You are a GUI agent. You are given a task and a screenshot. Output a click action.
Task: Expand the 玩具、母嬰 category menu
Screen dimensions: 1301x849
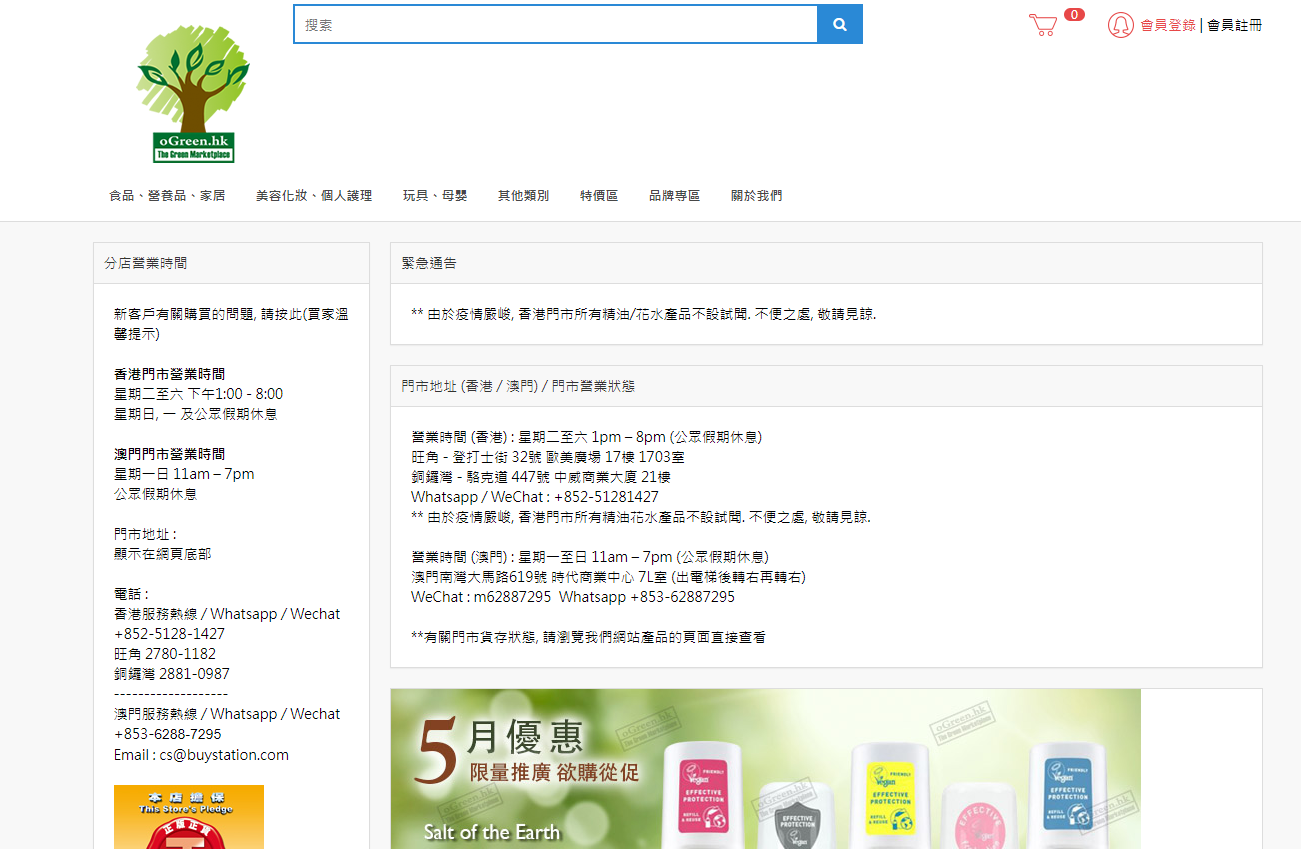(x=435, y=196)
